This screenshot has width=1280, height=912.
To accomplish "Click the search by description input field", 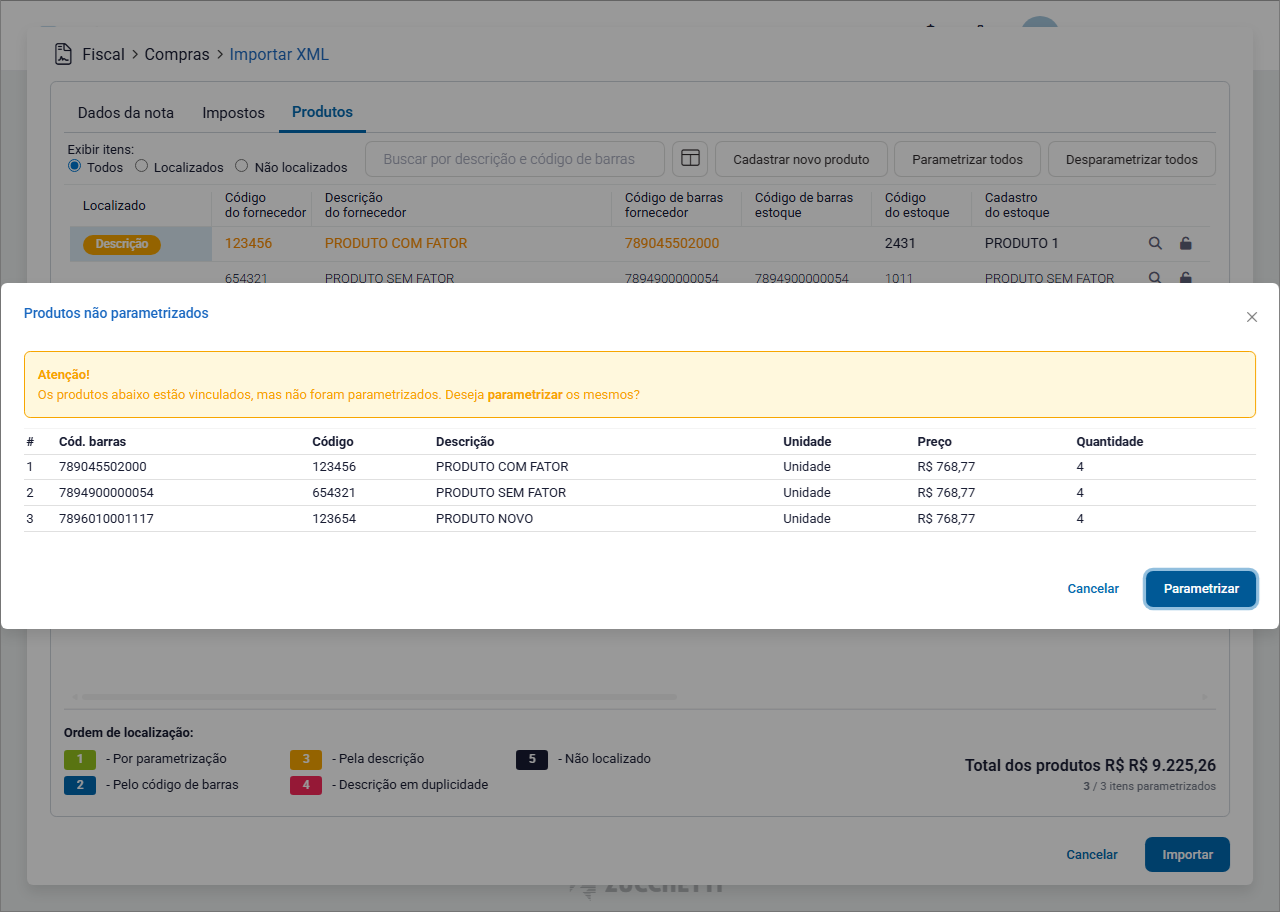I will 514,159.
